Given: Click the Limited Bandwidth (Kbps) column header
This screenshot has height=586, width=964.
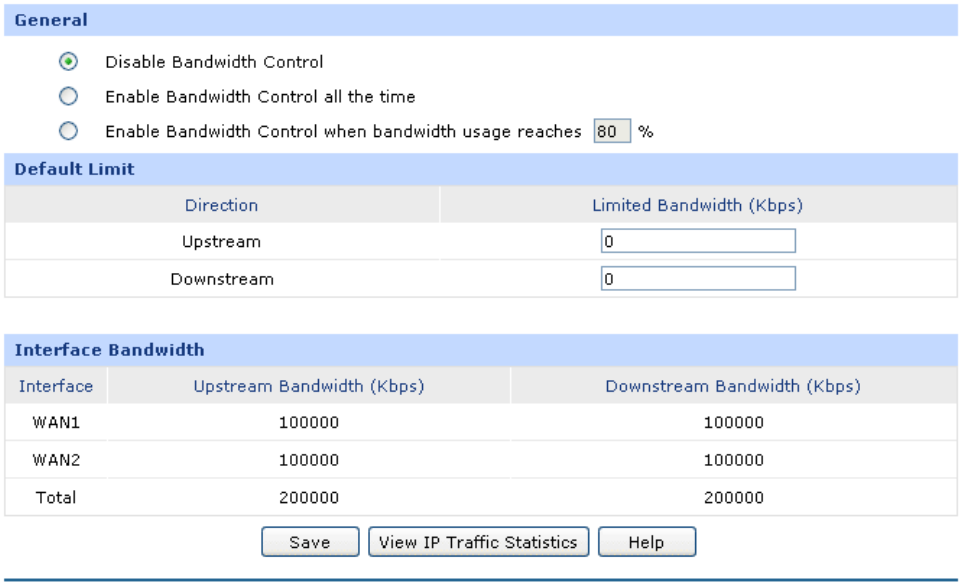Looking at the screenshot, I should point(698,205).
